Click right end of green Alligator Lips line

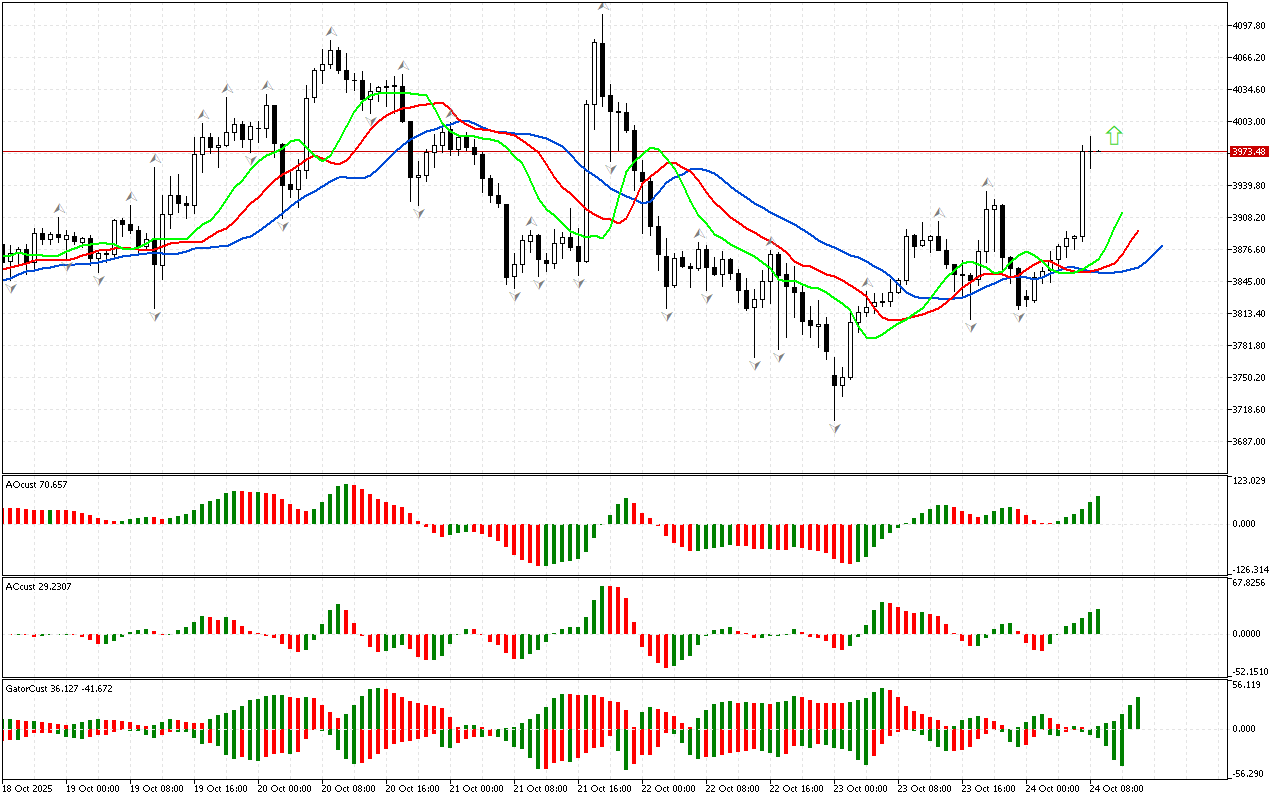point(1122,213)
